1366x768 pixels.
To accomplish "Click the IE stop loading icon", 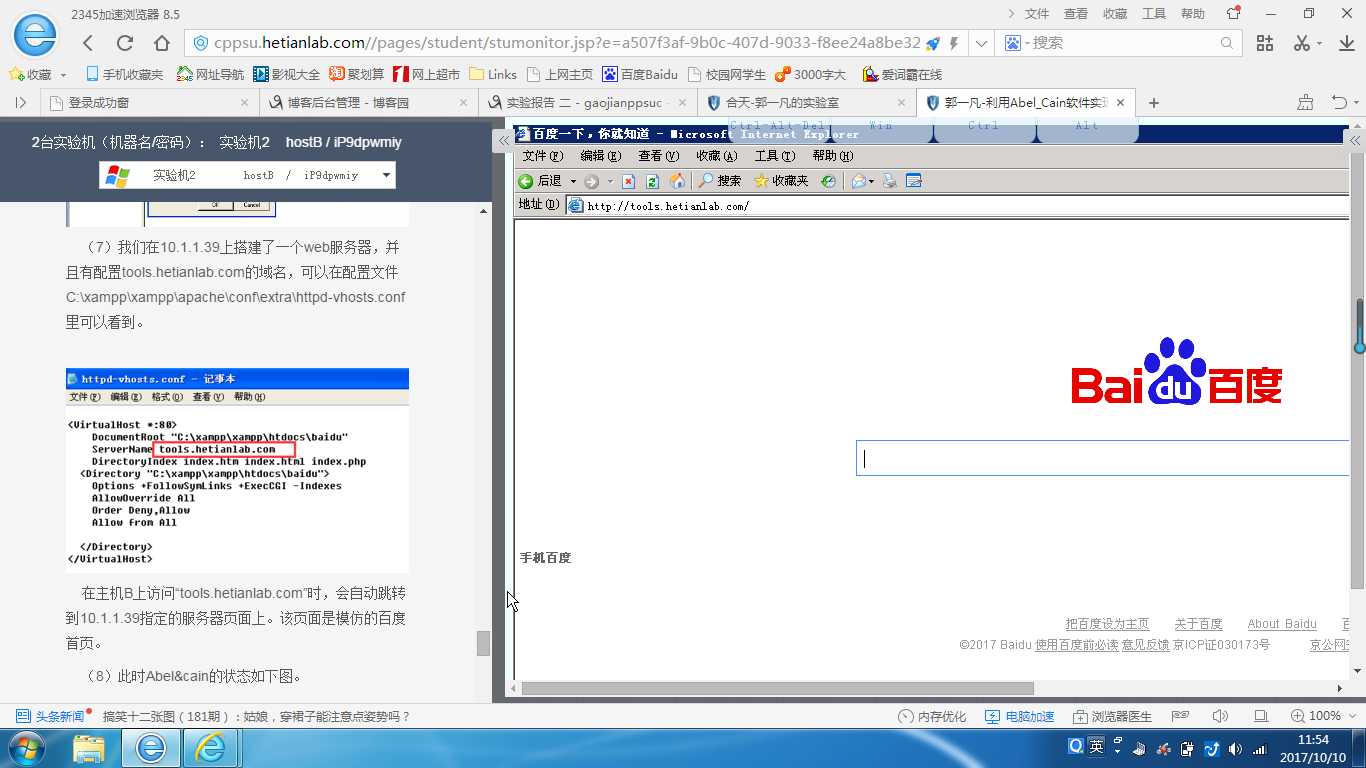I will click(x=628, y=181).
